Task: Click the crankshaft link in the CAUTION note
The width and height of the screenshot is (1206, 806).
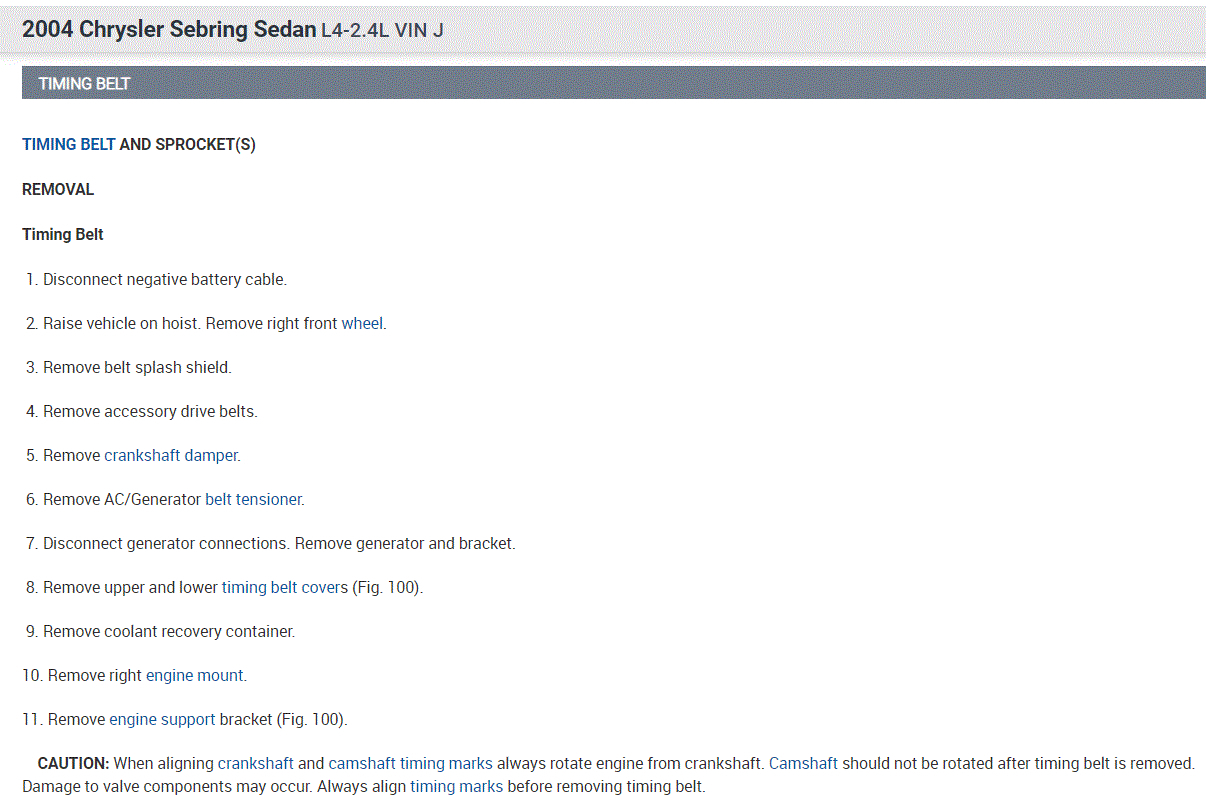Action: [x=255, y=763]
